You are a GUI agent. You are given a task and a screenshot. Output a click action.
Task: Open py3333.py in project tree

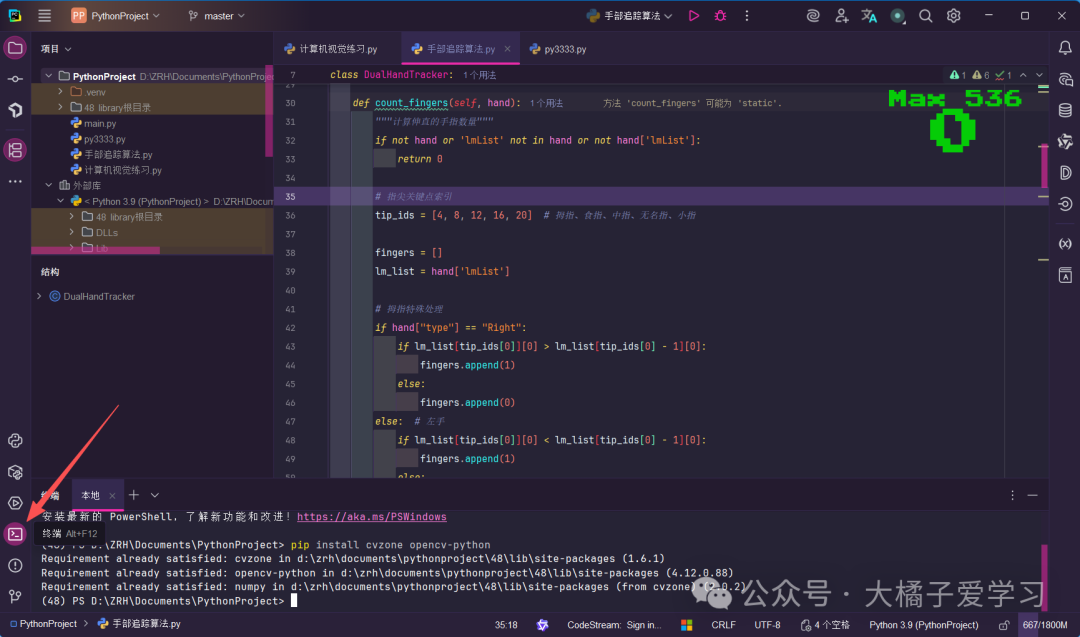point(104,139)
